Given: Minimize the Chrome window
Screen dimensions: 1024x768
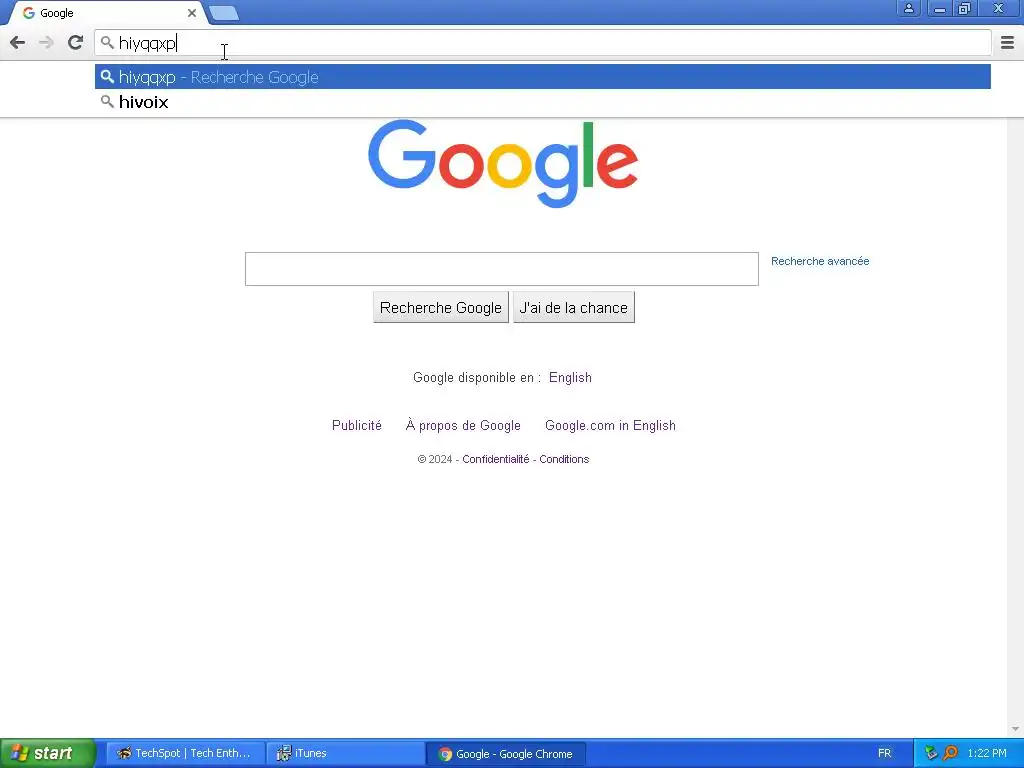Looking at the screenshot, I should 939,8.
